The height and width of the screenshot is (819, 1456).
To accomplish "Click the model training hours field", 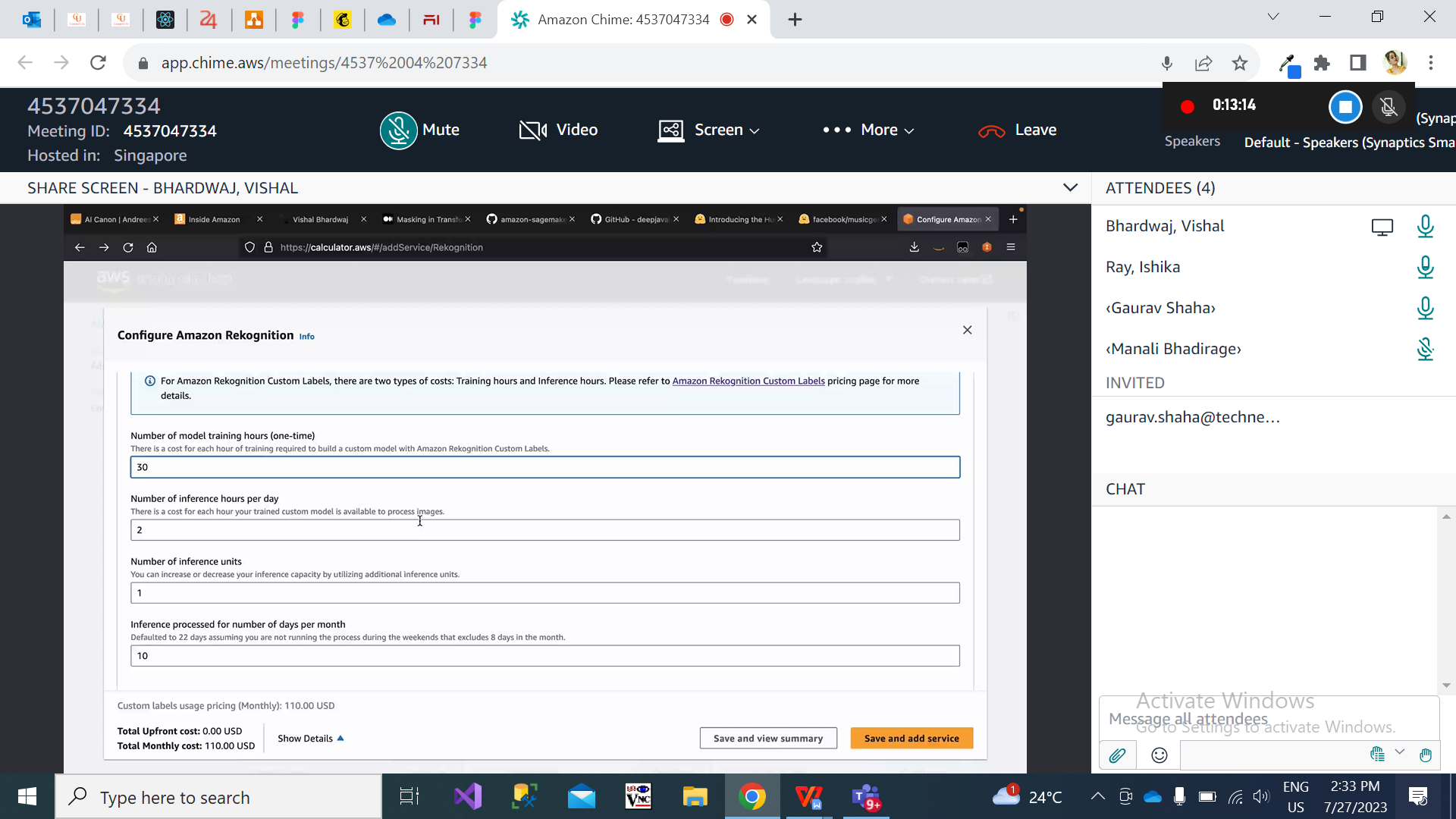I will tap(544, 467).
